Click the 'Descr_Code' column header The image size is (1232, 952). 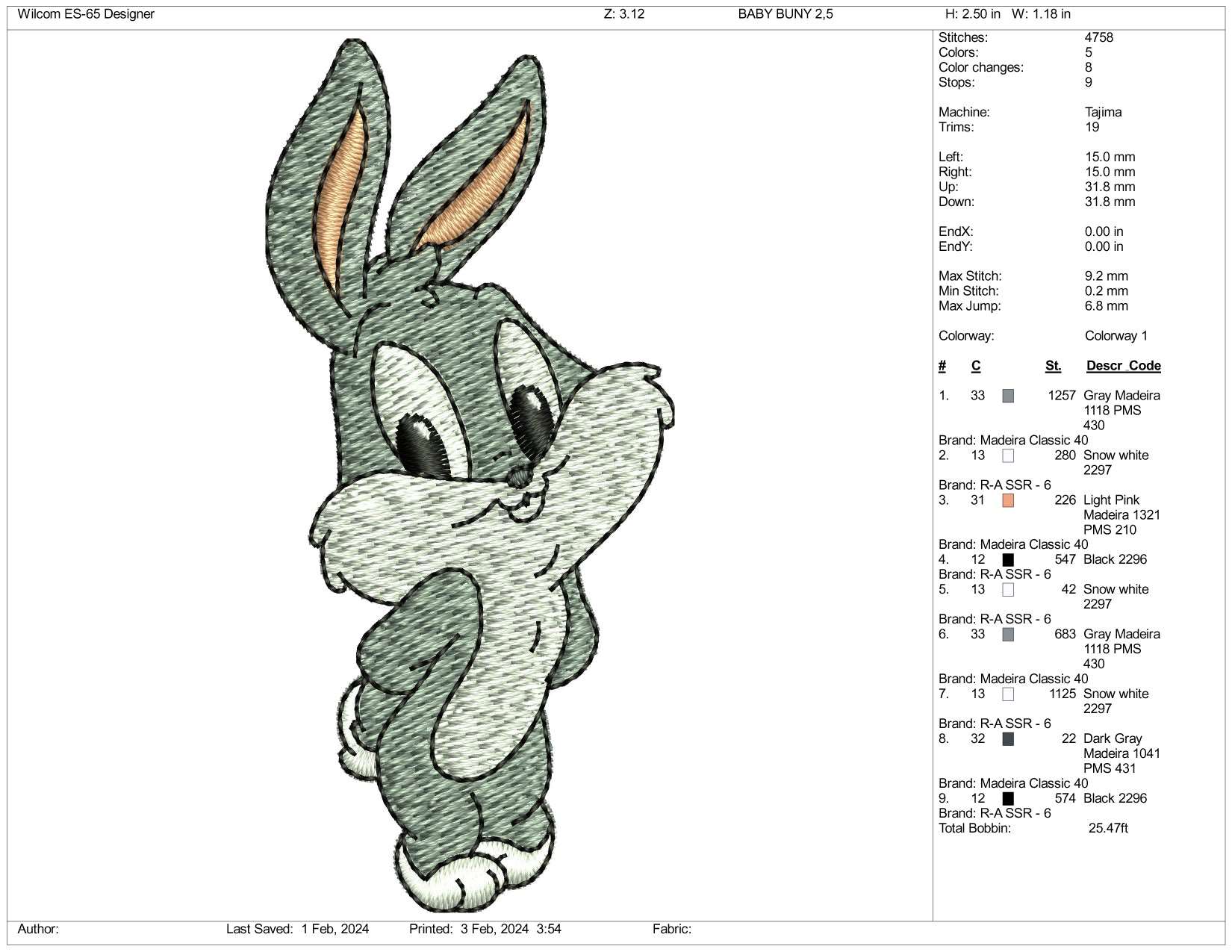coord(1124,366)
